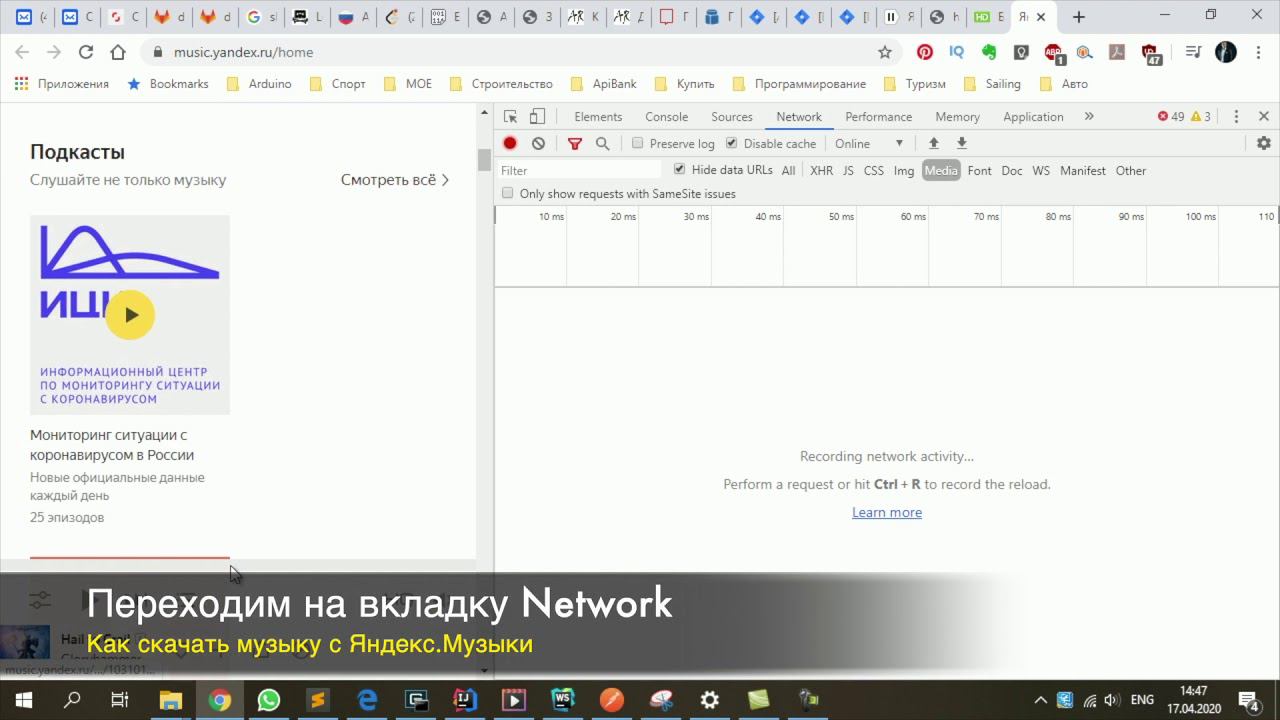Screen dimensions: 1280x720
Task: Open the Network settings gear
Action: pyautogui.click(x=1264, y=143)
